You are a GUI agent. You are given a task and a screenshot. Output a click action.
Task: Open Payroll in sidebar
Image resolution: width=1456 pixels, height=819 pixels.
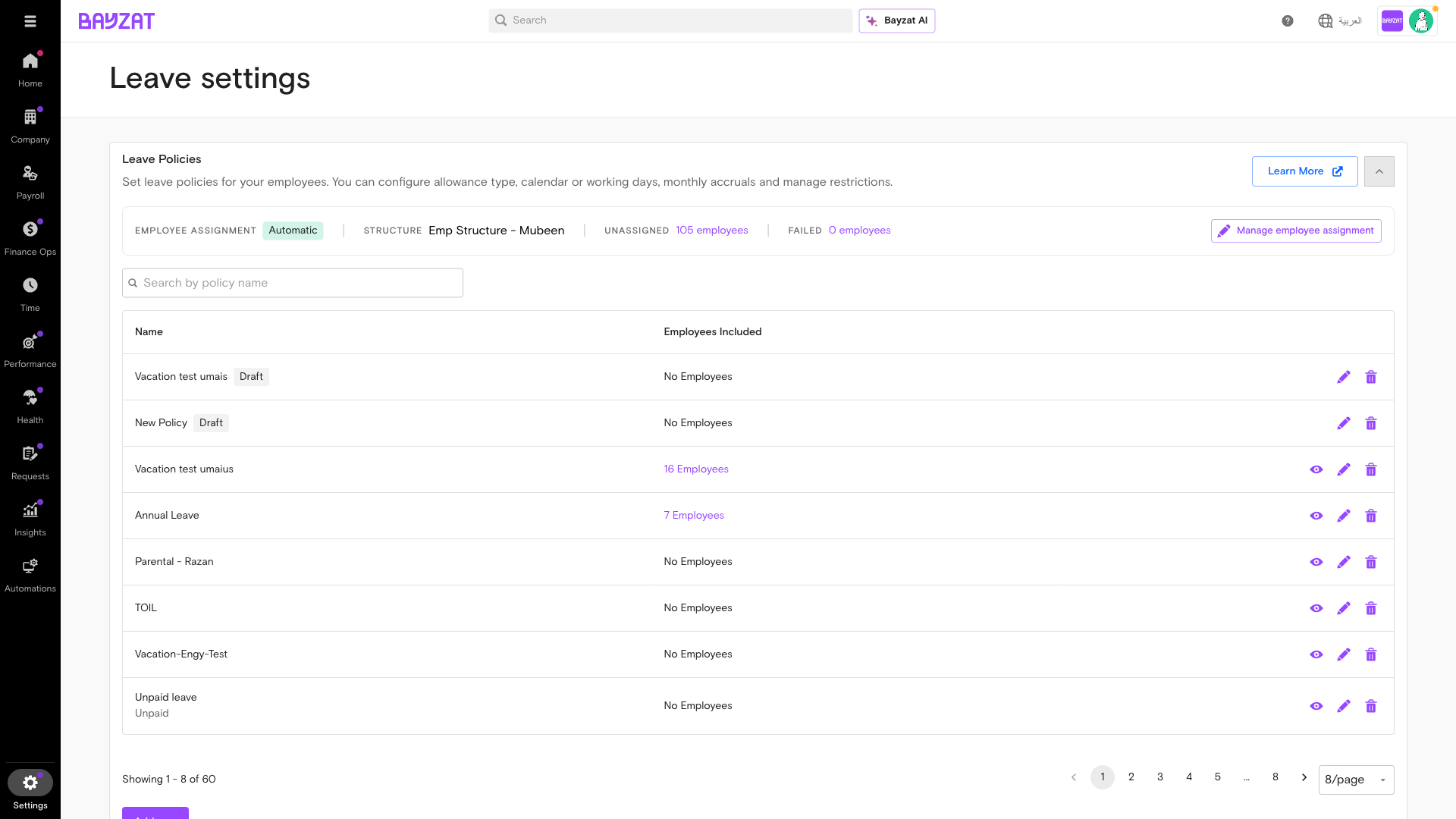30,182
